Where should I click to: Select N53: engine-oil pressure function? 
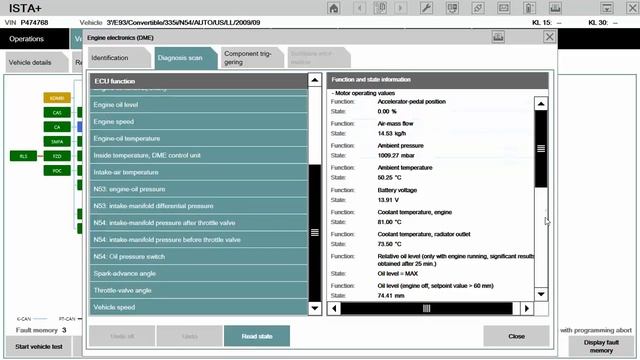click(x=199, y=189)
